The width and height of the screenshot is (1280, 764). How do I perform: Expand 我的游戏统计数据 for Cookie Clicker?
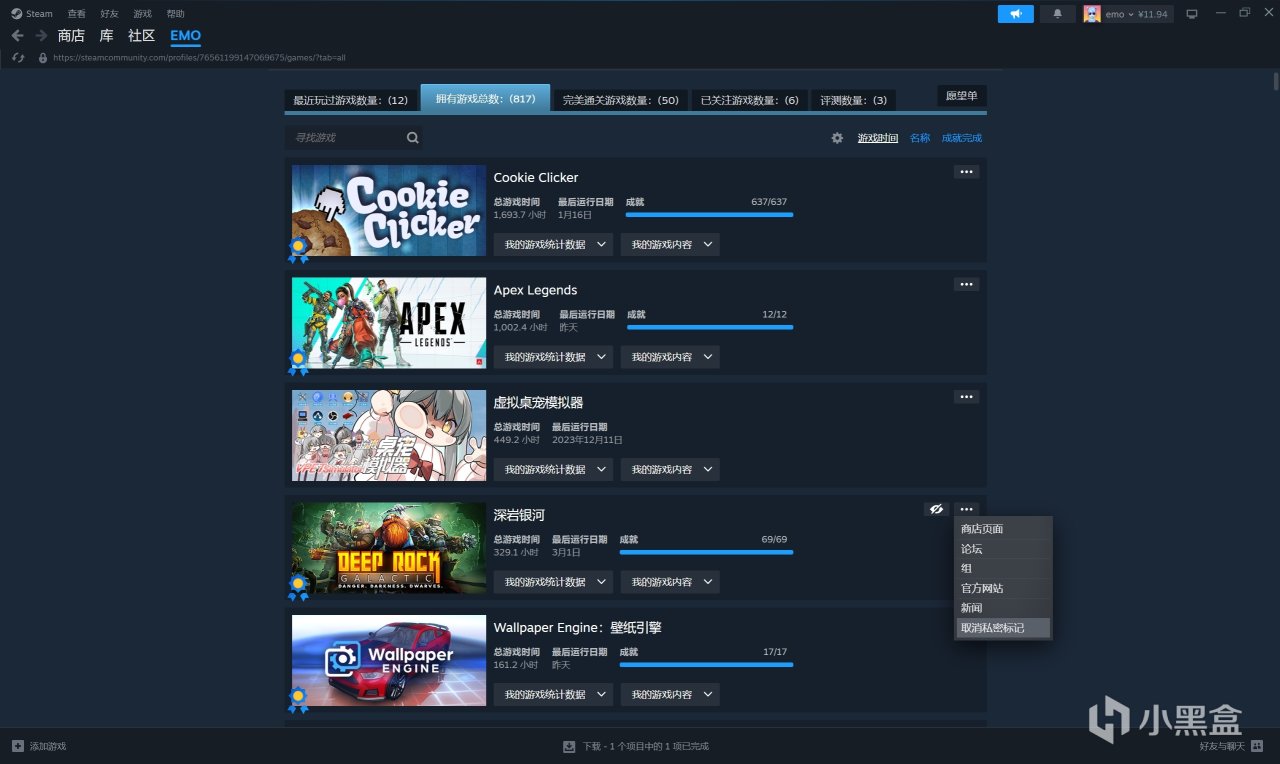tap(553, 244)
